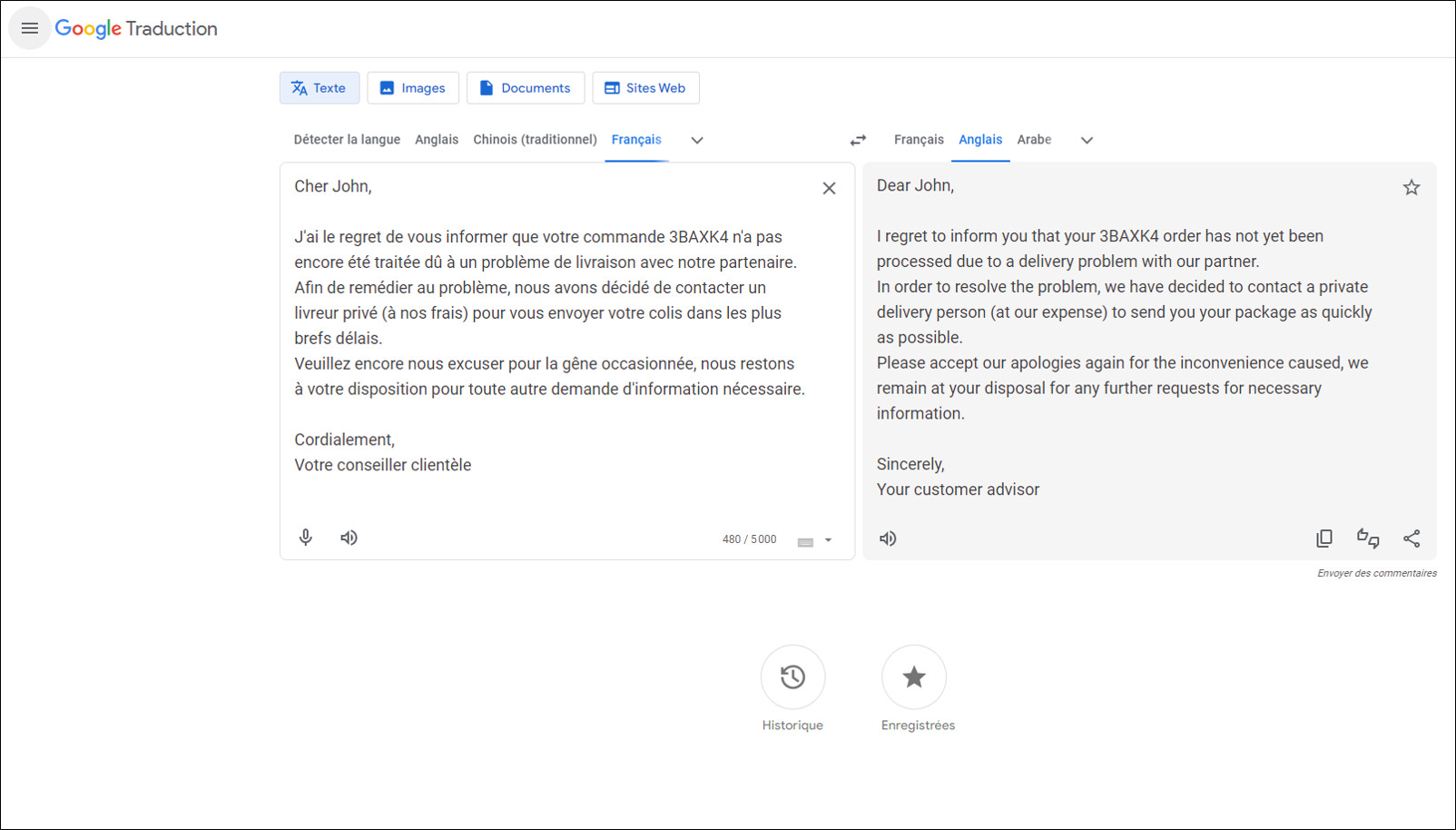1456x830 pixels.
Task: Open the Historique panel
Action: (792, 677)
